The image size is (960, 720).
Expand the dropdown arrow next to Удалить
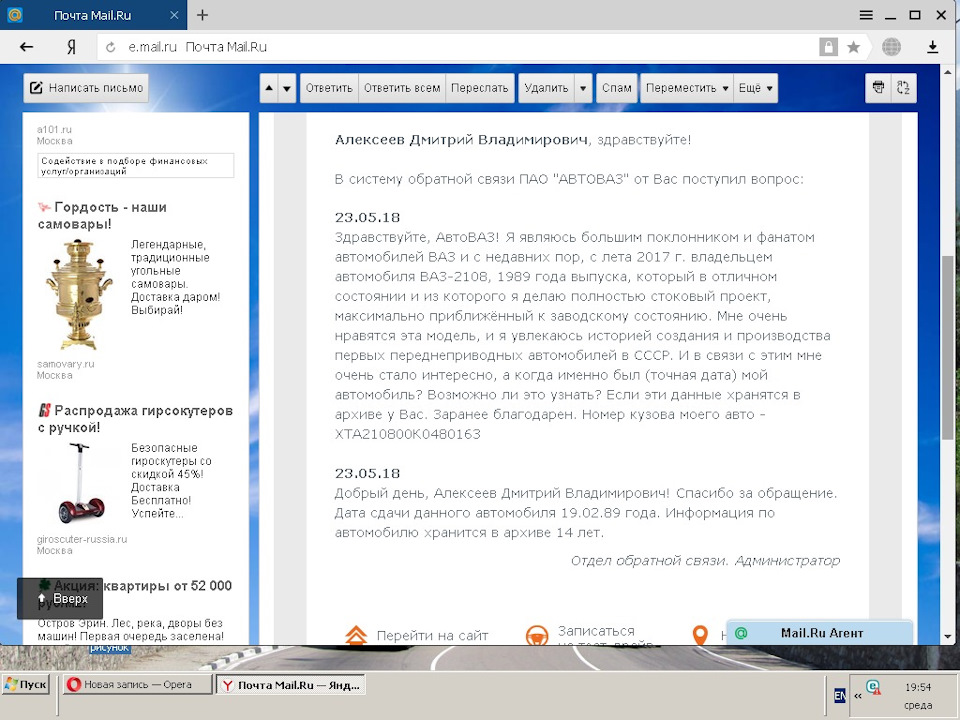coord(583,88)
